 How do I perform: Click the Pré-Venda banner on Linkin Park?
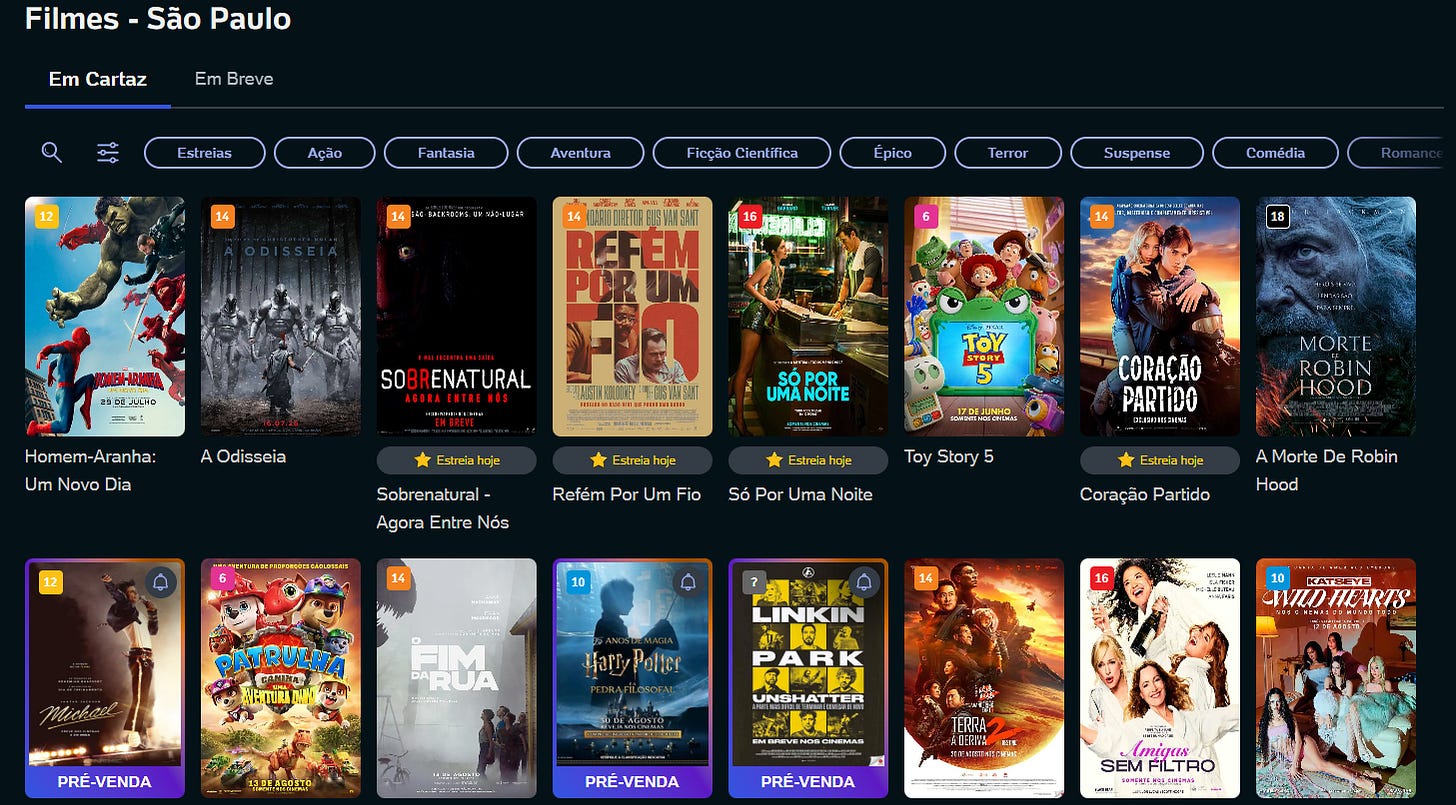pyautogui.click(x=809, y=782)
